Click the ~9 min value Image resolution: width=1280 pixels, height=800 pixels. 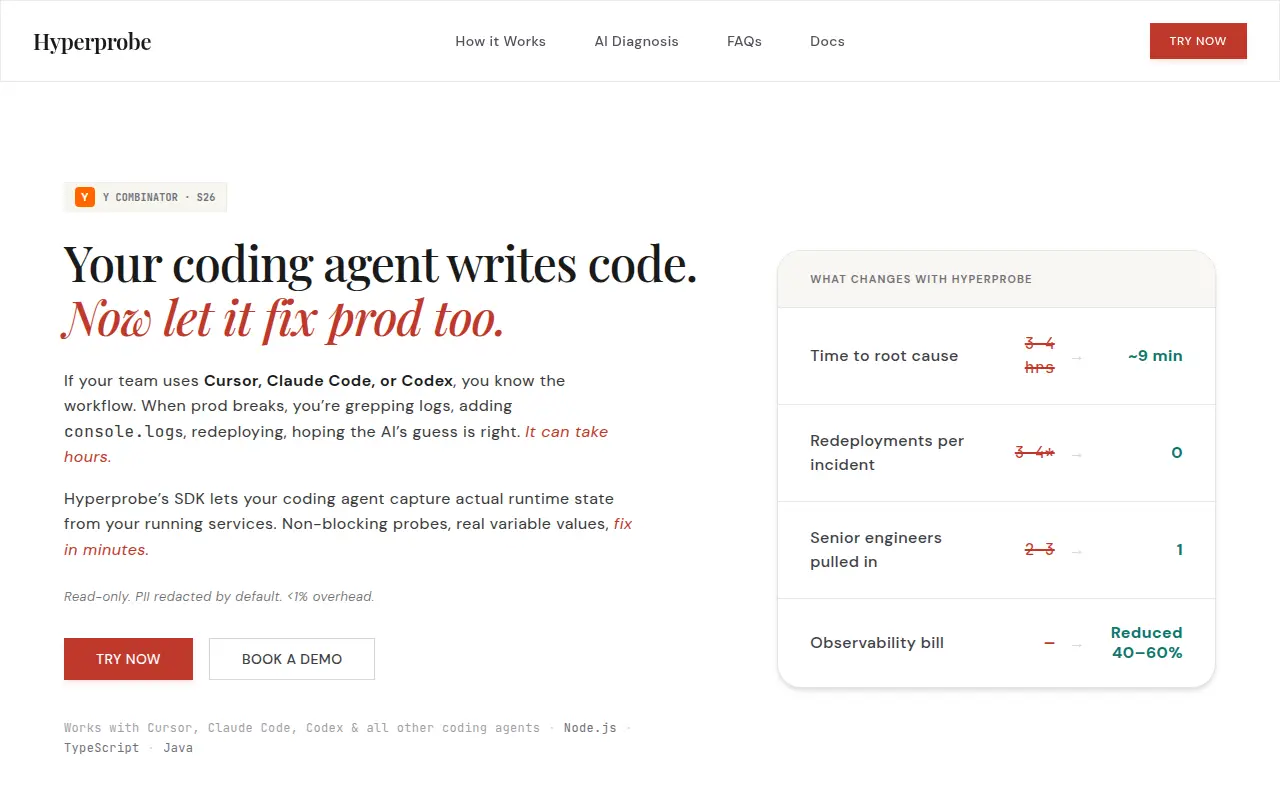1155,356
